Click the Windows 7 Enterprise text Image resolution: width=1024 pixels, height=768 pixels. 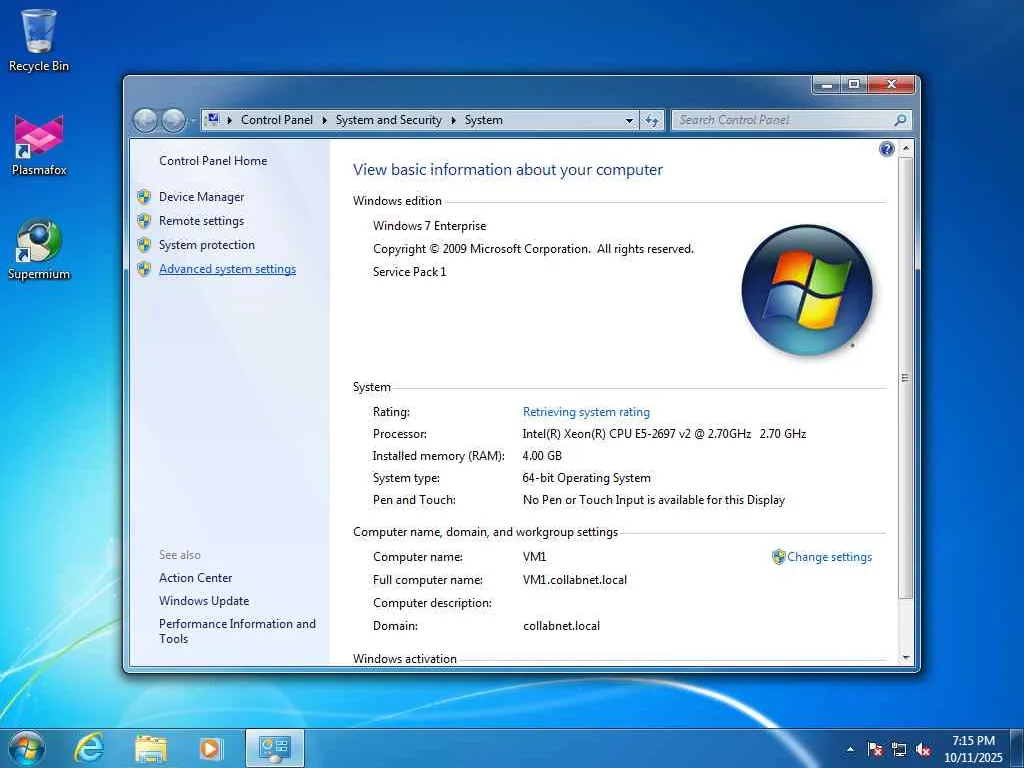click(430, 226)
